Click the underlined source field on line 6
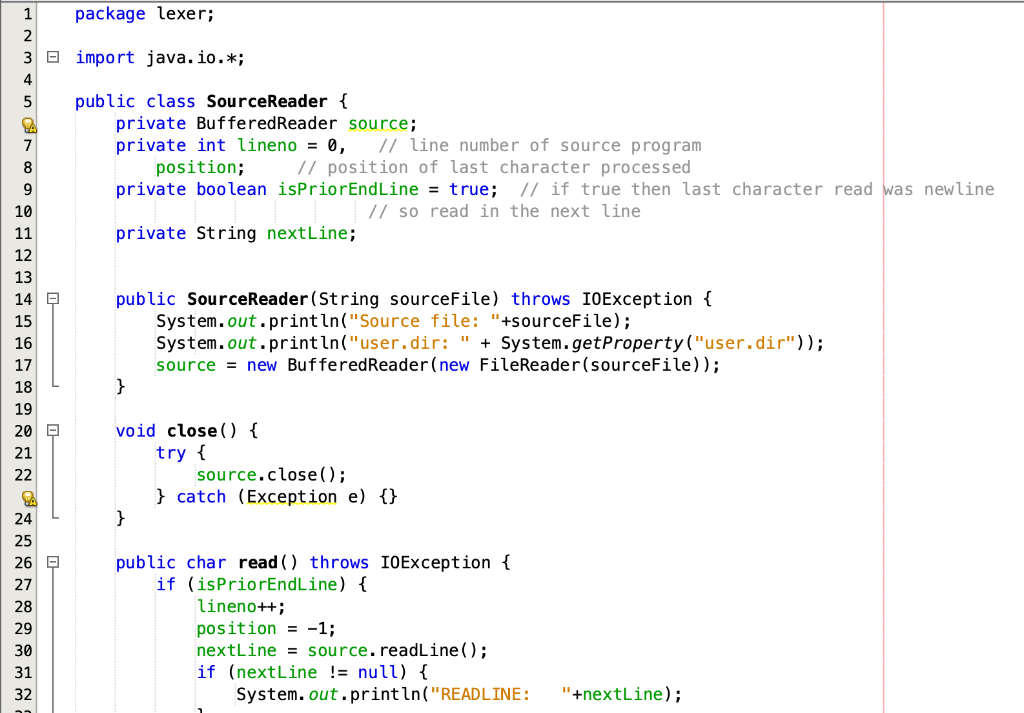This screenshot has height=713, width=1024. (378, 123)
